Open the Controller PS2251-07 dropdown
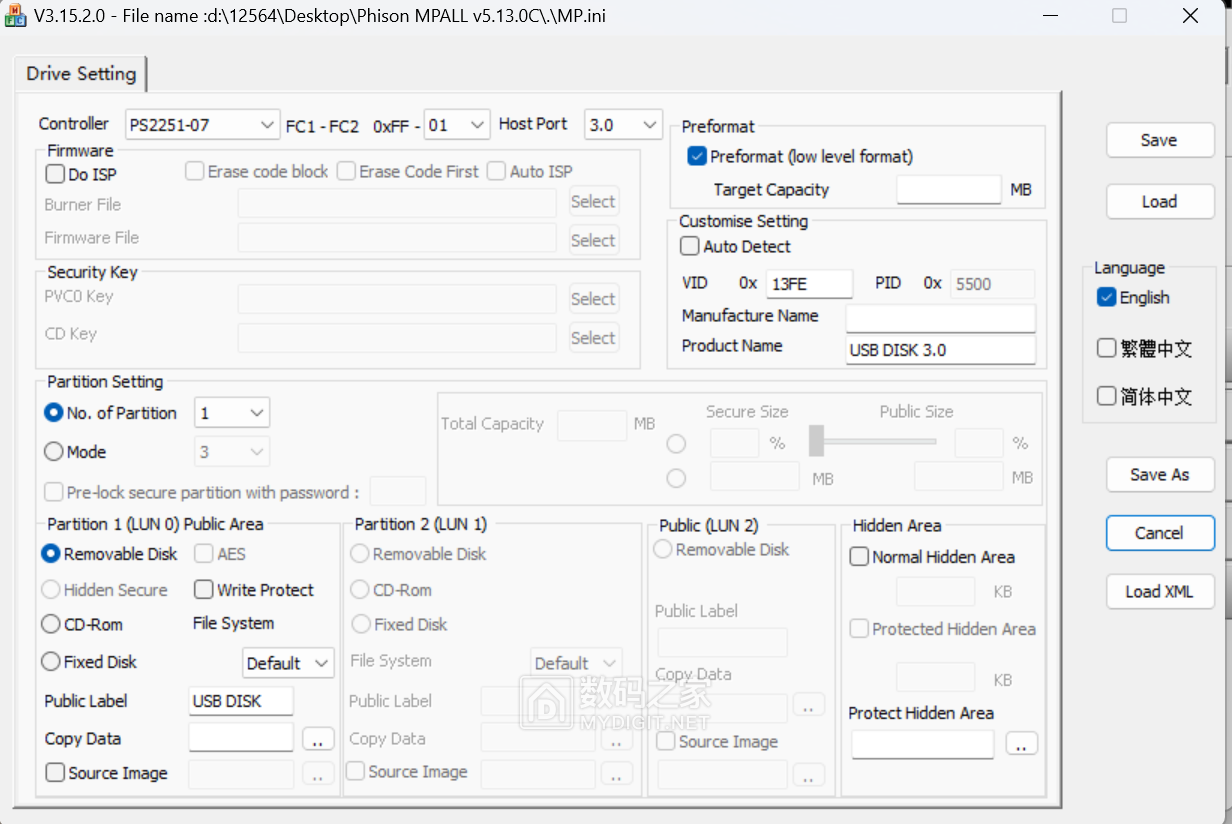The image size is (1232, 824). [x=202, y=125]
